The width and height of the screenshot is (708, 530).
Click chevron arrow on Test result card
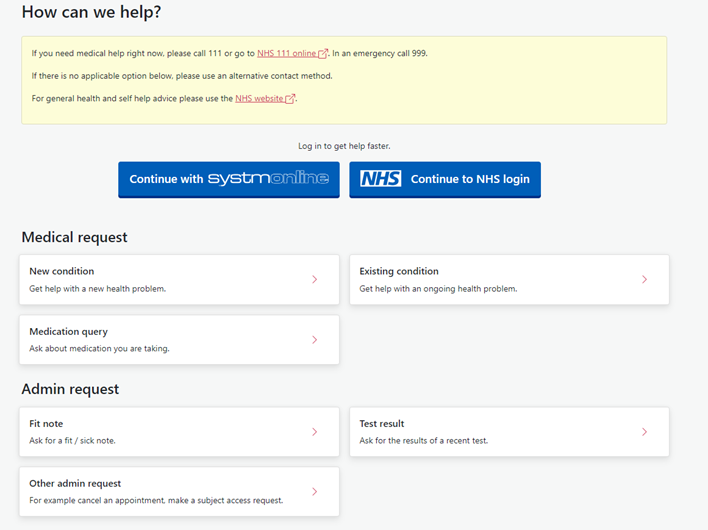645,432
